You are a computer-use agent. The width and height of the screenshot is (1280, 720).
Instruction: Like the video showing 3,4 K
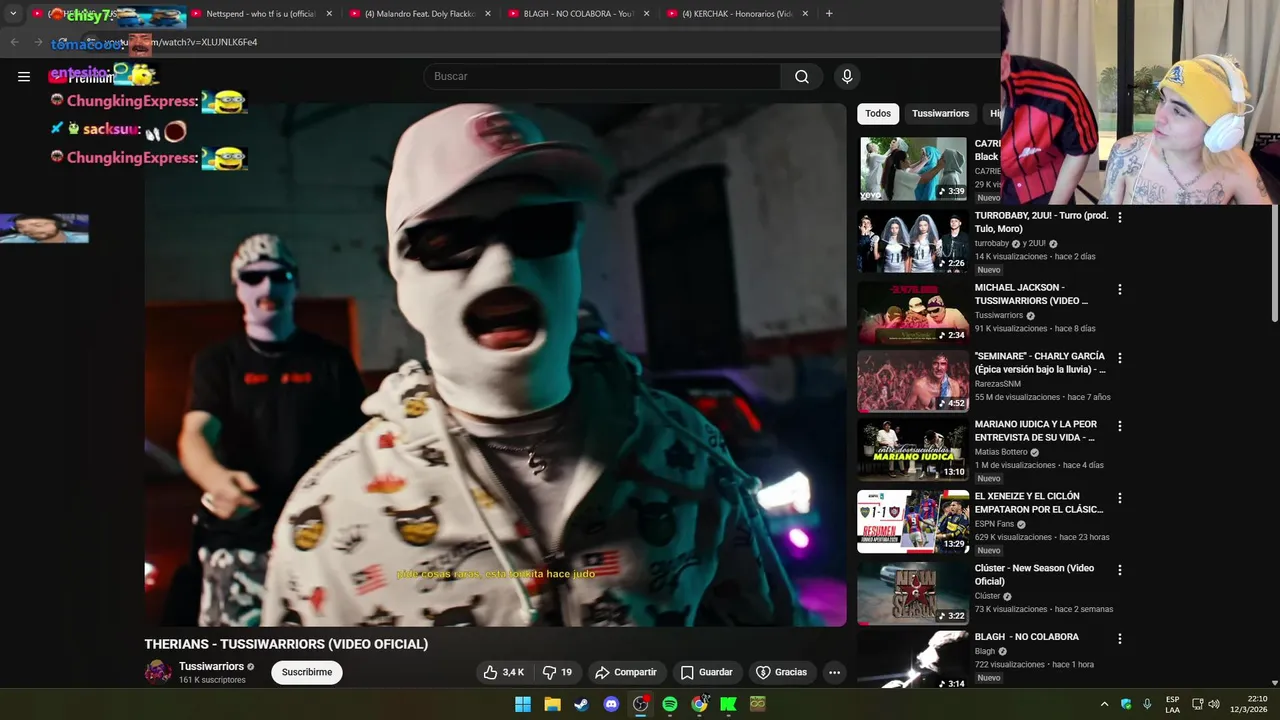click(504, 672)
